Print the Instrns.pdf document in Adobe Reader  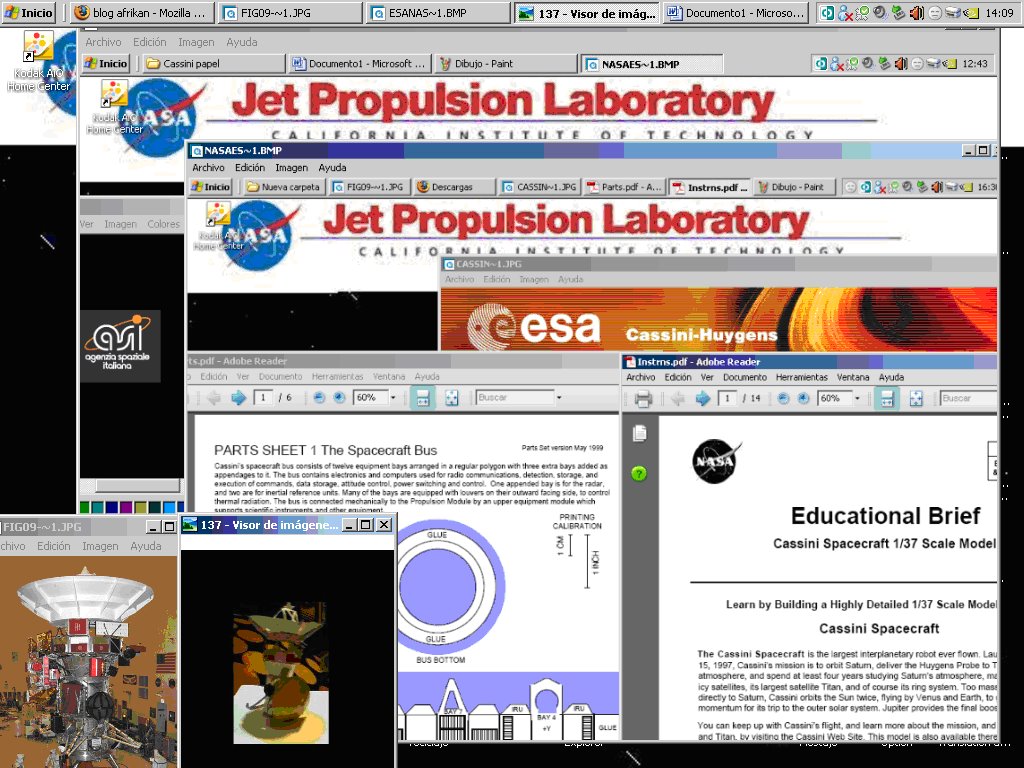pyautogui.click(x=643, y=398)
